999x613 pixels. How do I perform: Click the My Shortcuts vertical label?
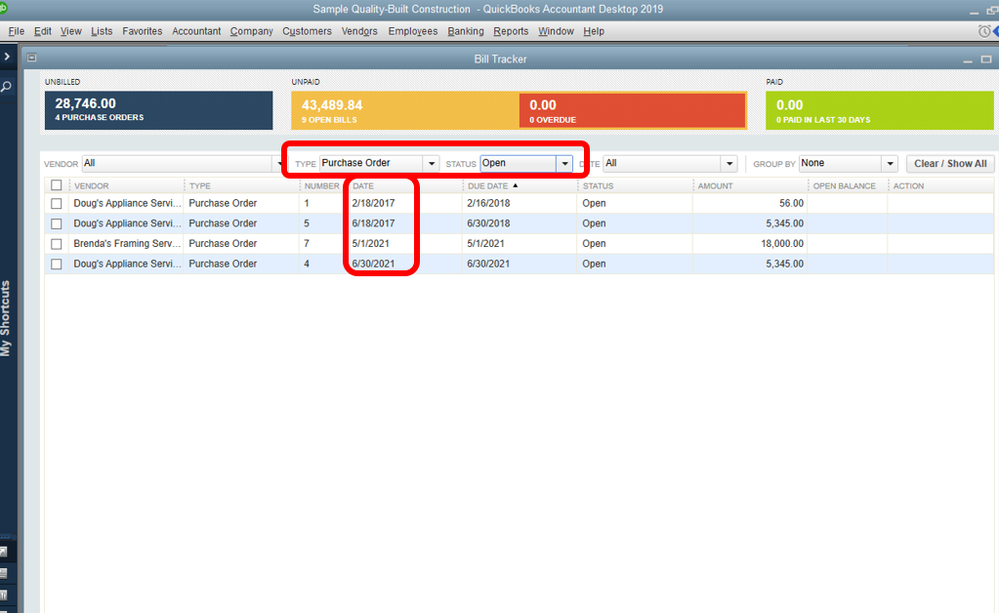(6, 318)
